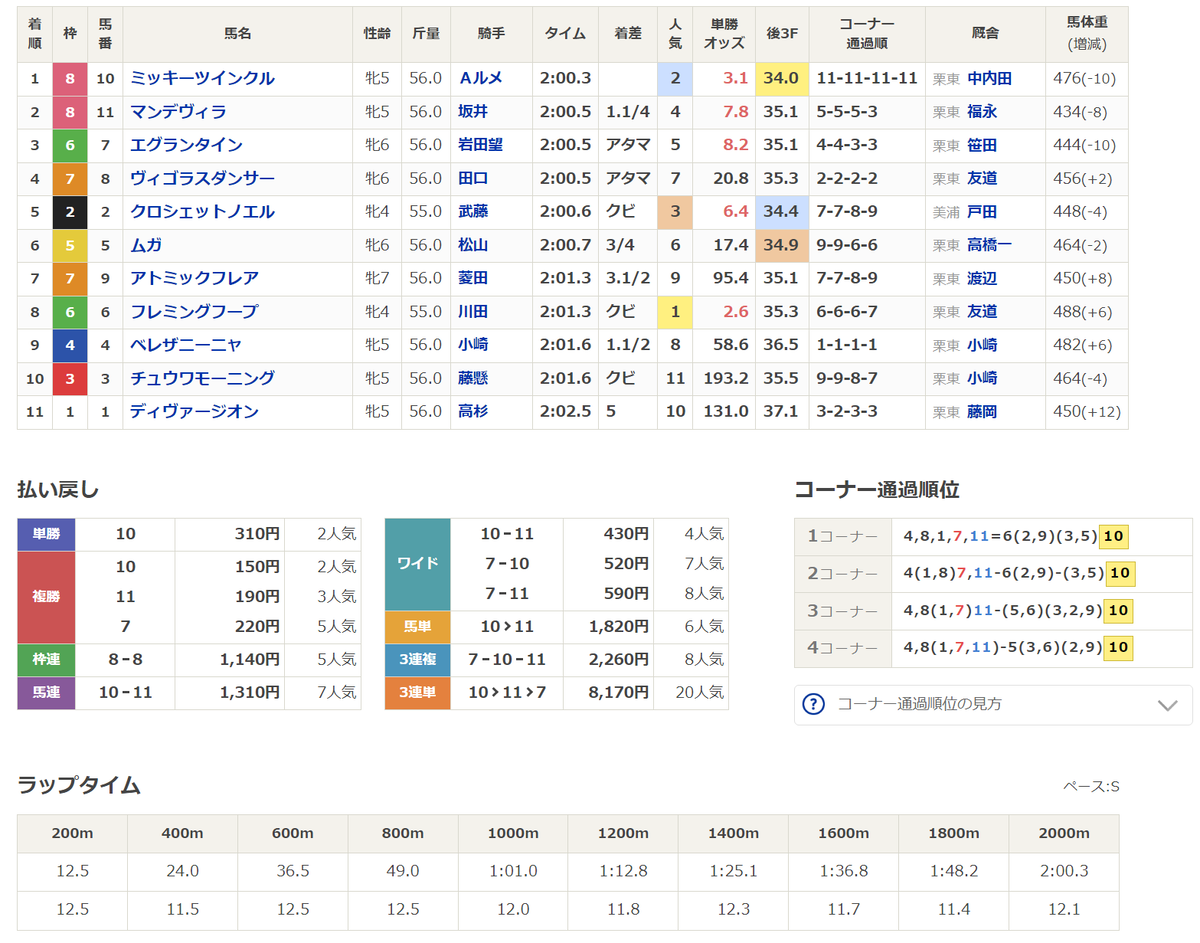1200x943 pixels.
Task: Click body weight 476(-10) cell
Action: [x=1085, y=78]
